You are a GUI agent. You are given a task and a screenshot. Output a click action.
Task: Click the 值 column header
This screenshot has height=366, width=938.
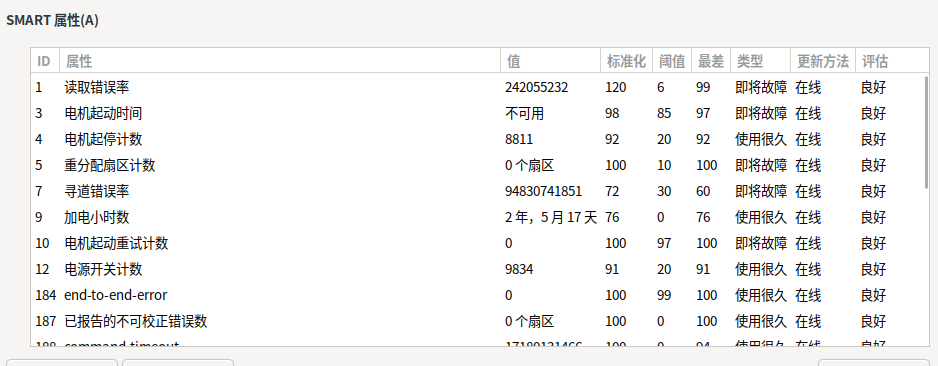(550, 61)
